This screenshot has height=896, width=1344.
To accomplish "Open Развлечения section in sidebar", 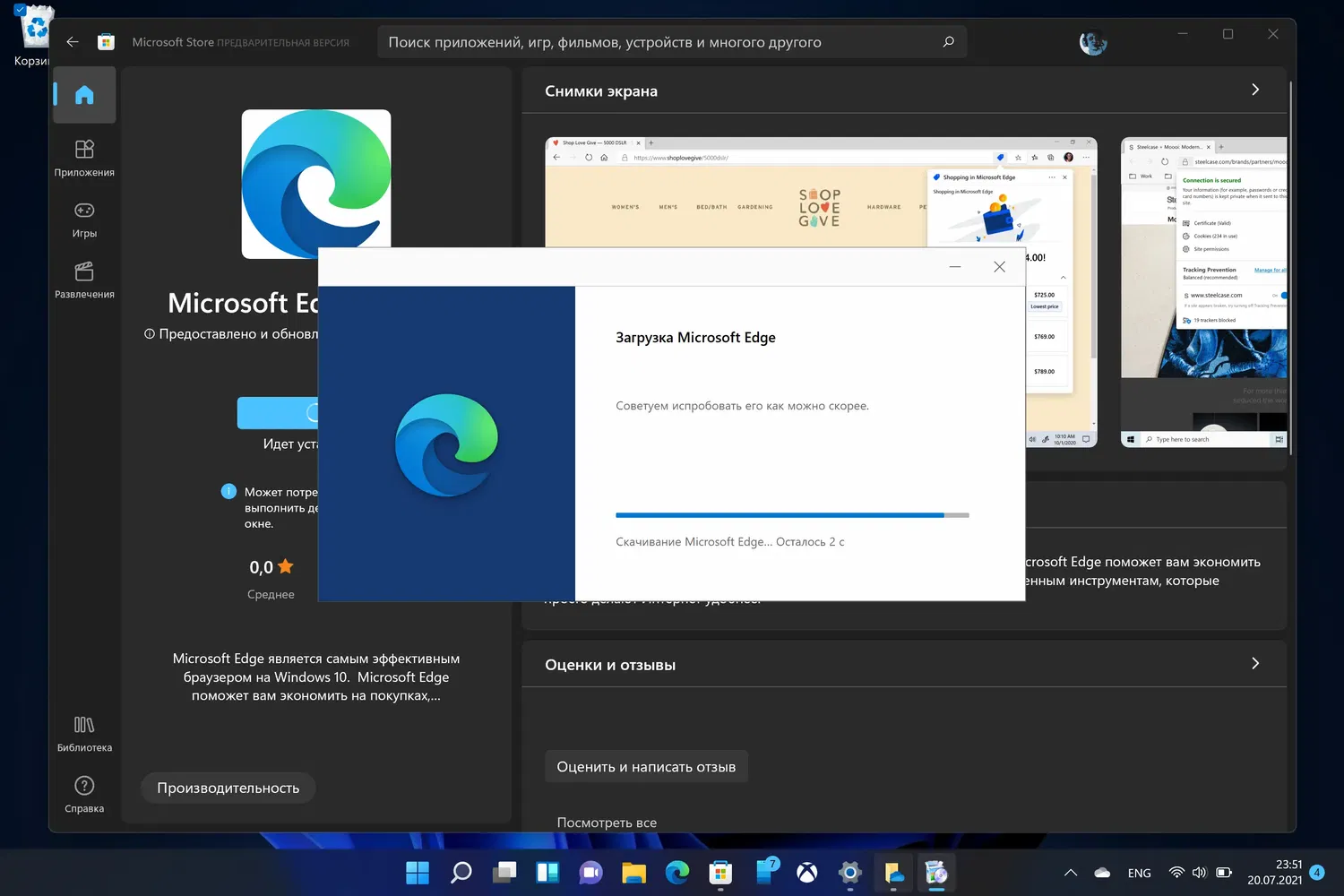I will 84,280.
